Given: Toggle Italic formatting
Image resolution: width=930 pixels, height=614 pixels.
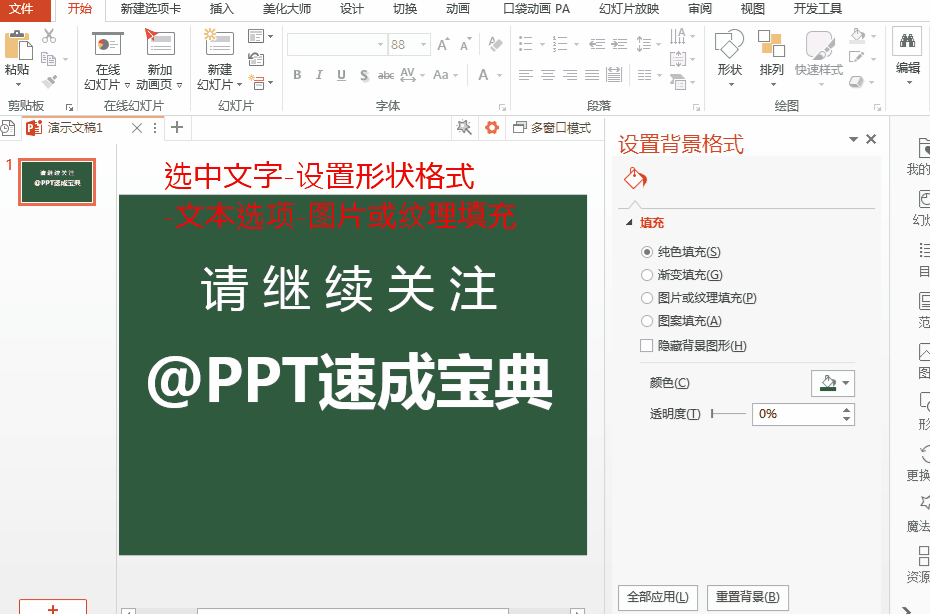Looking at the screenshot, I should 319,75.
